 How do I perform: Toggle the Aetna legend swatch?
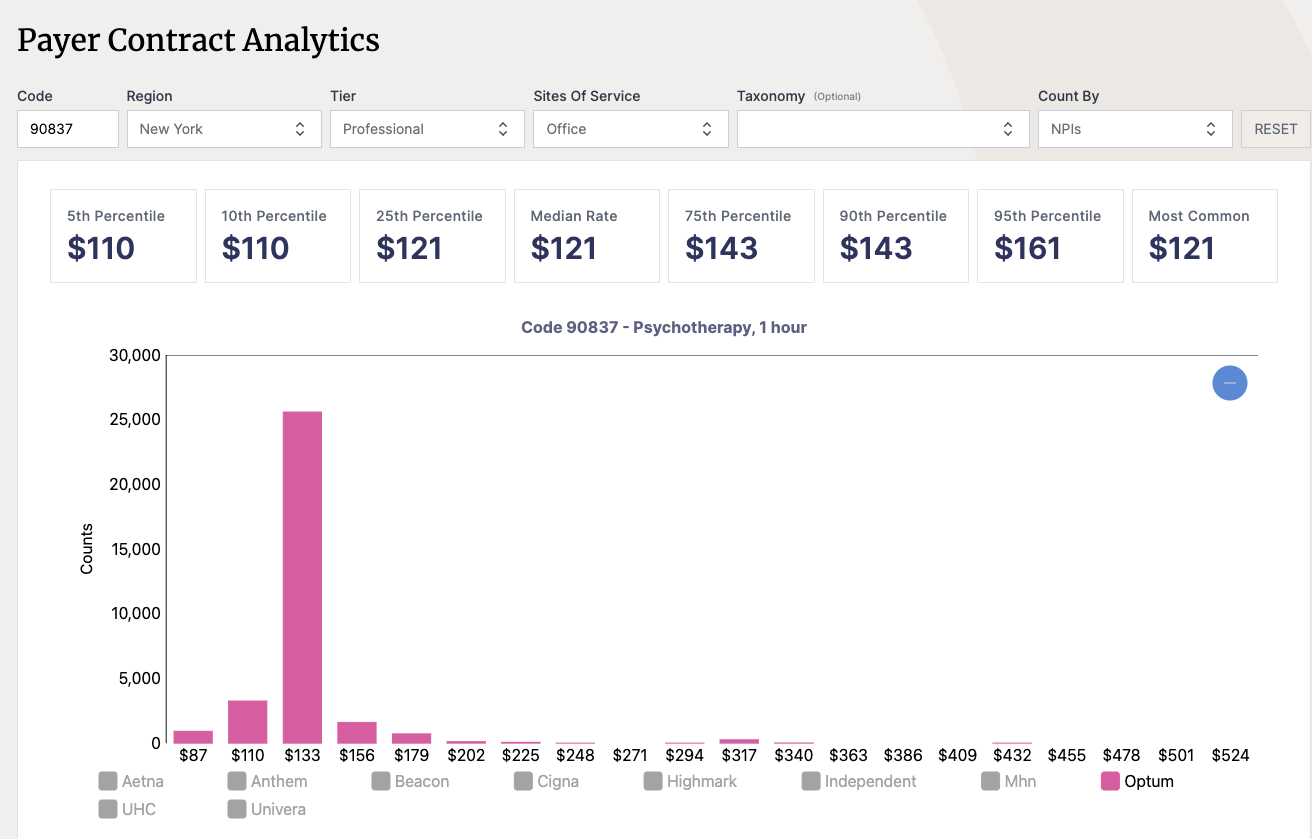coord(109,781)
